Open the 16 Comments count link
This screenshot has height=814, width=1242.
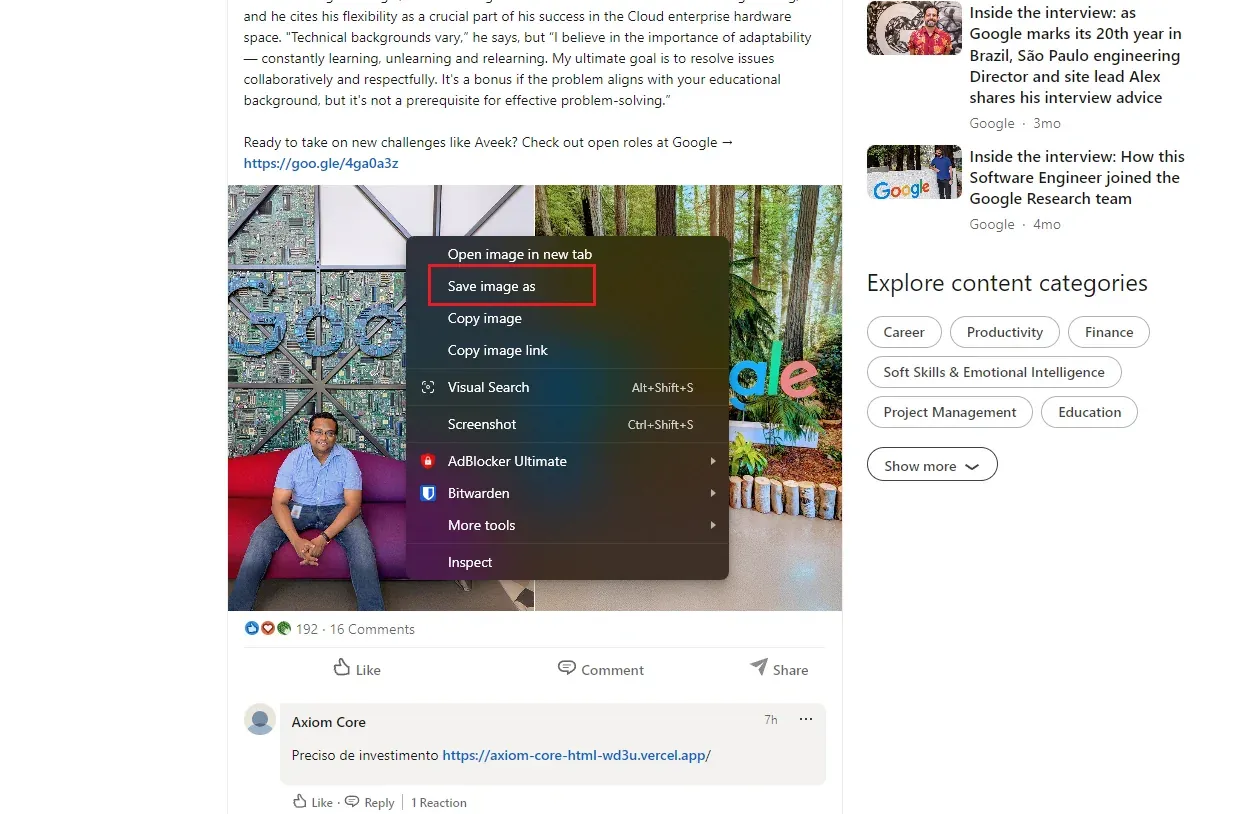(x=372, y=629)
